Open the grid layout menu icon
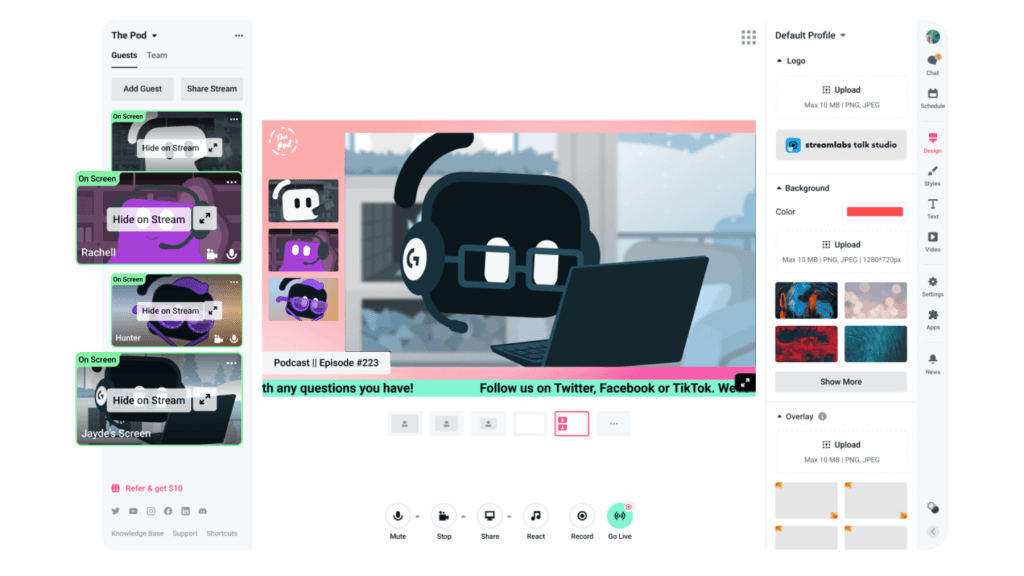Viewport: 1024px width, 576px height. 748,37
